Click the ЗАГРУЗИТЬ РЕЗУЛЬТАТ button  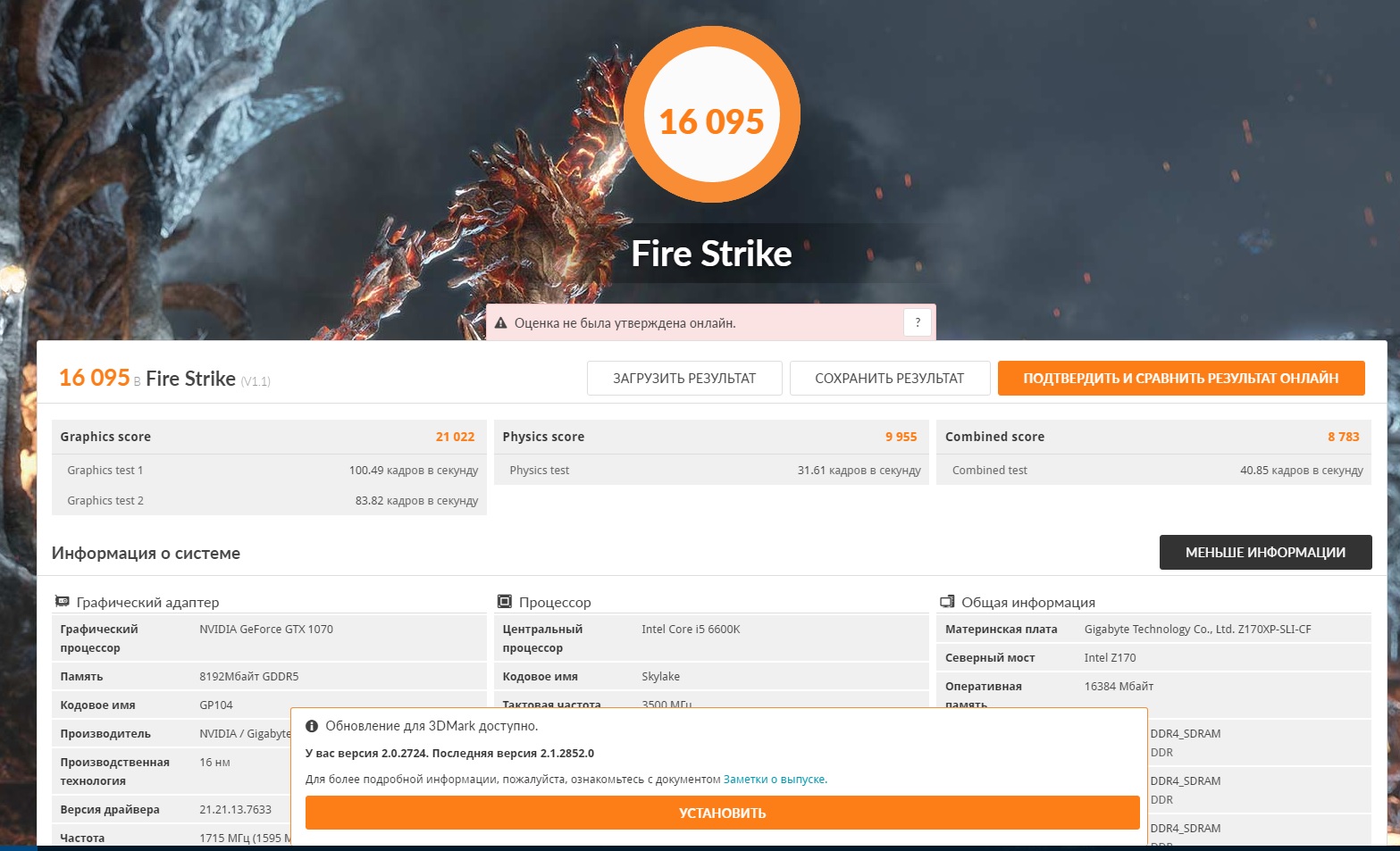tap(684, 378)
